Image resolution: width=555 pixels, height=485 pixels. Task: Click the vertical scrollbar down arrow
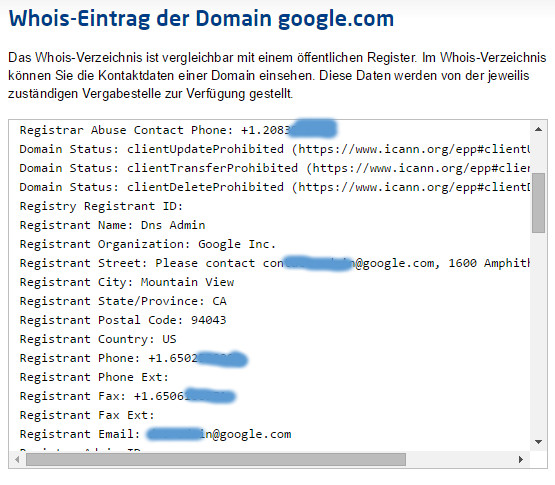(538, 442)
